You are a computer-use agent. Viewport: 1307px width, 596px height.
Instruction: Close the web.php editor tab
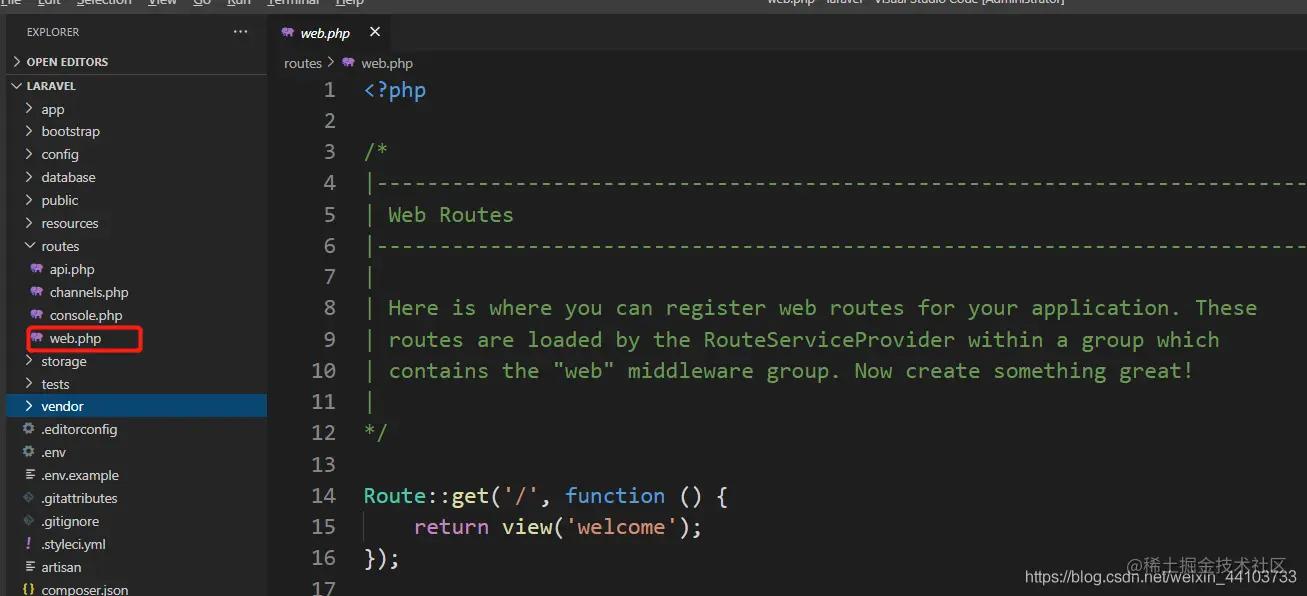click(375, 32)
